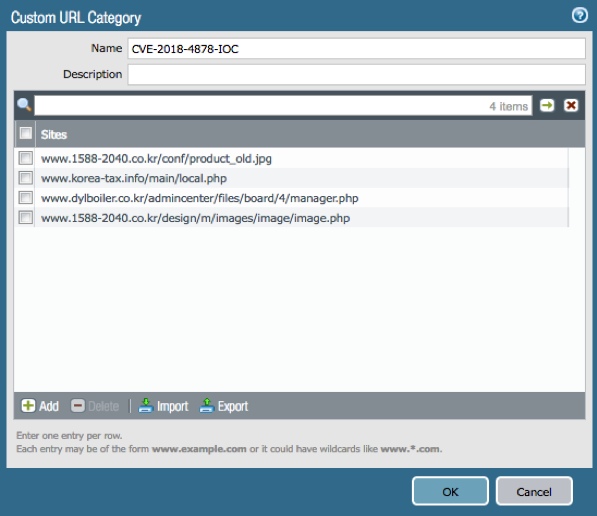Confirm with the OK button
The width and height of the screenshot is (597, 516).
450,491
